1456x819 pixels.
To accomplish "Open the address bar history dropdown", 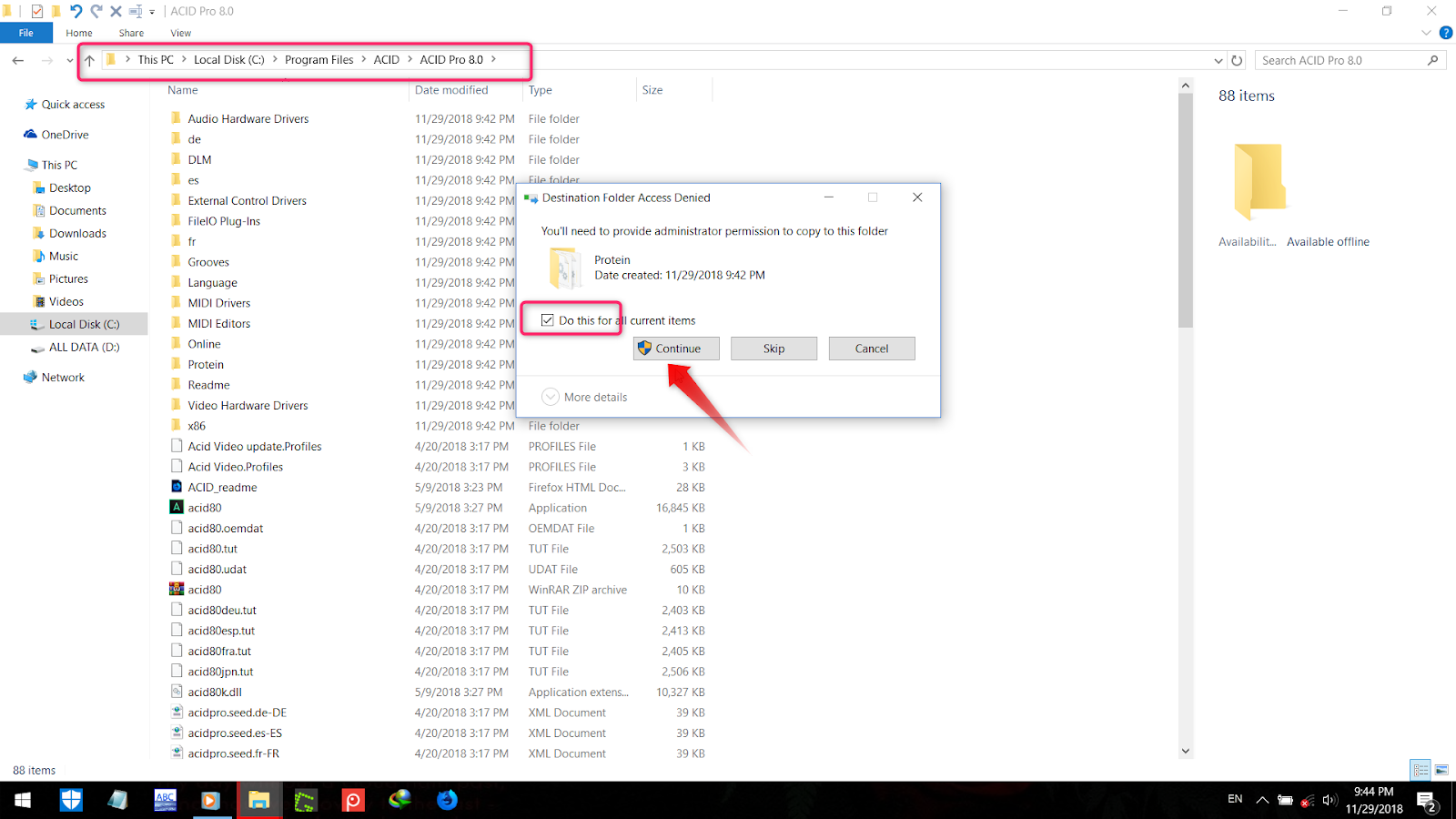I will (x=1218, y=60).
